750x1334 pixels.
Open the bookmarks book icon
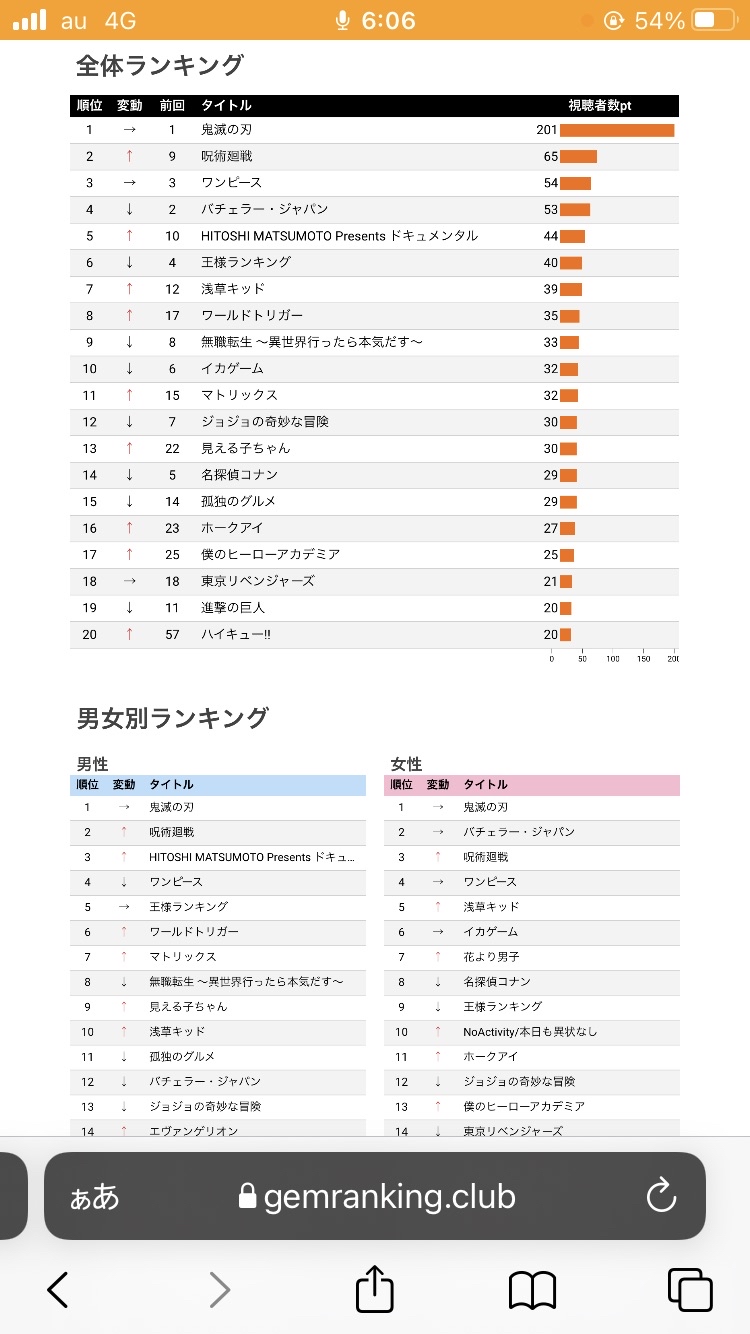[x=532, y=1290]
